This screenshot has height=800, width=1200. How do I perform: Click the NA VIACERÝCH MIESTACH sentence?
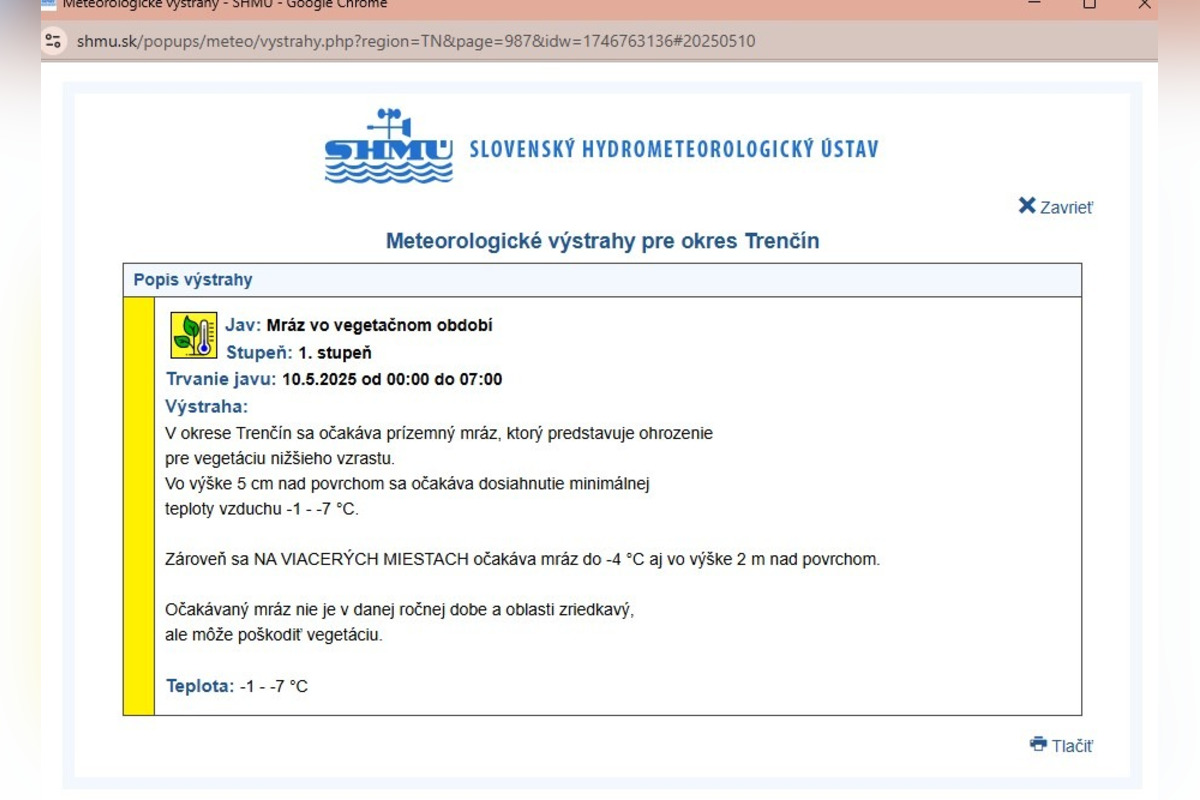click(x=522, y=559)
